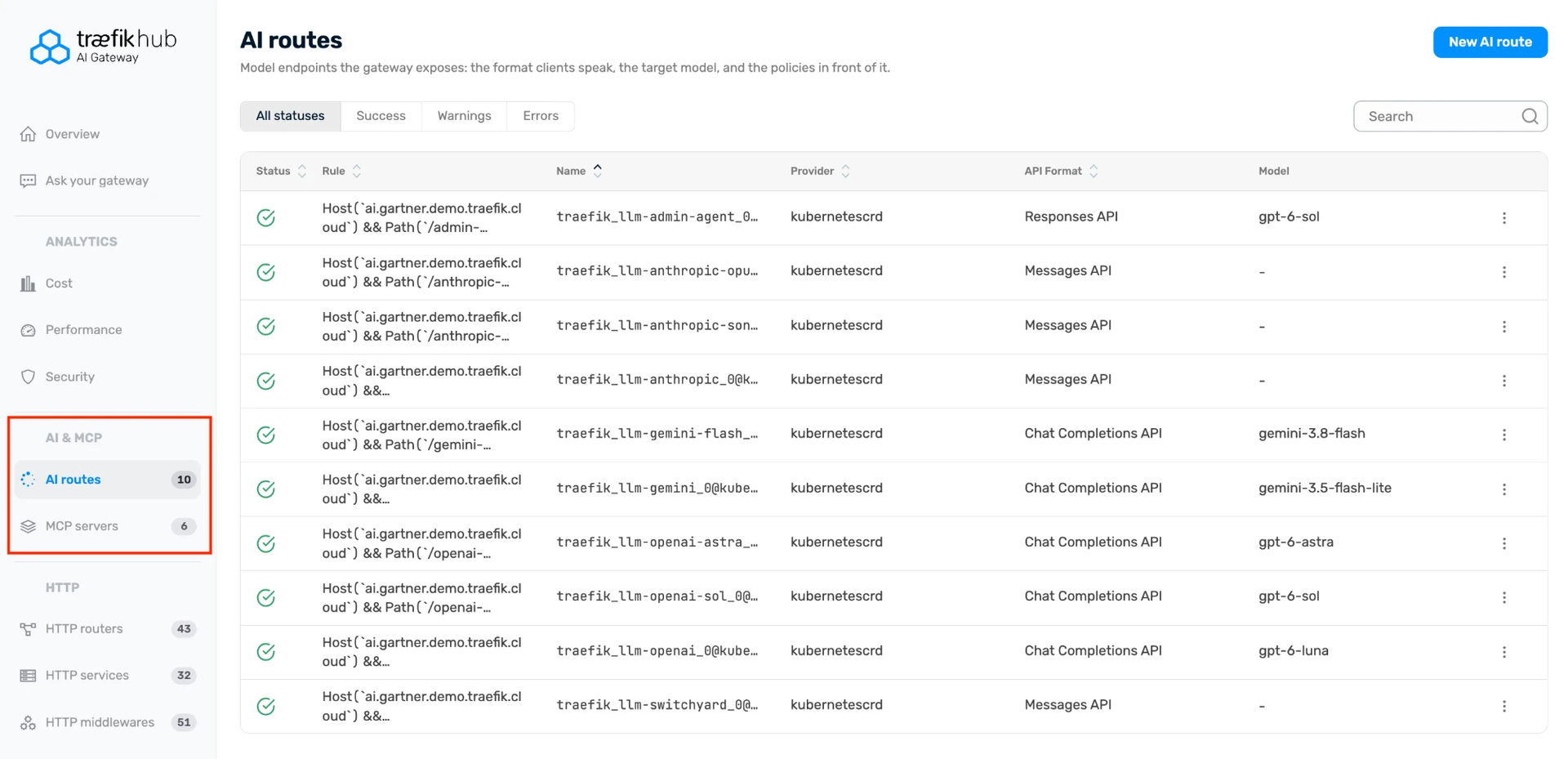Click the HTTP middlewares icon
The height and width of the screenshot is (759, 1568).
click(29, 722)
